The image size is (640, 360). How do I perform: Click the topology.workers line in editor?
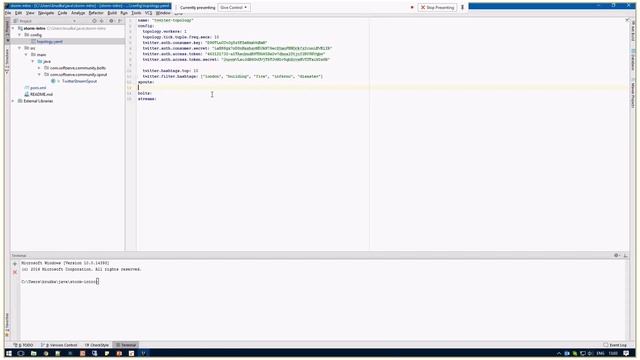pos(164,31)
